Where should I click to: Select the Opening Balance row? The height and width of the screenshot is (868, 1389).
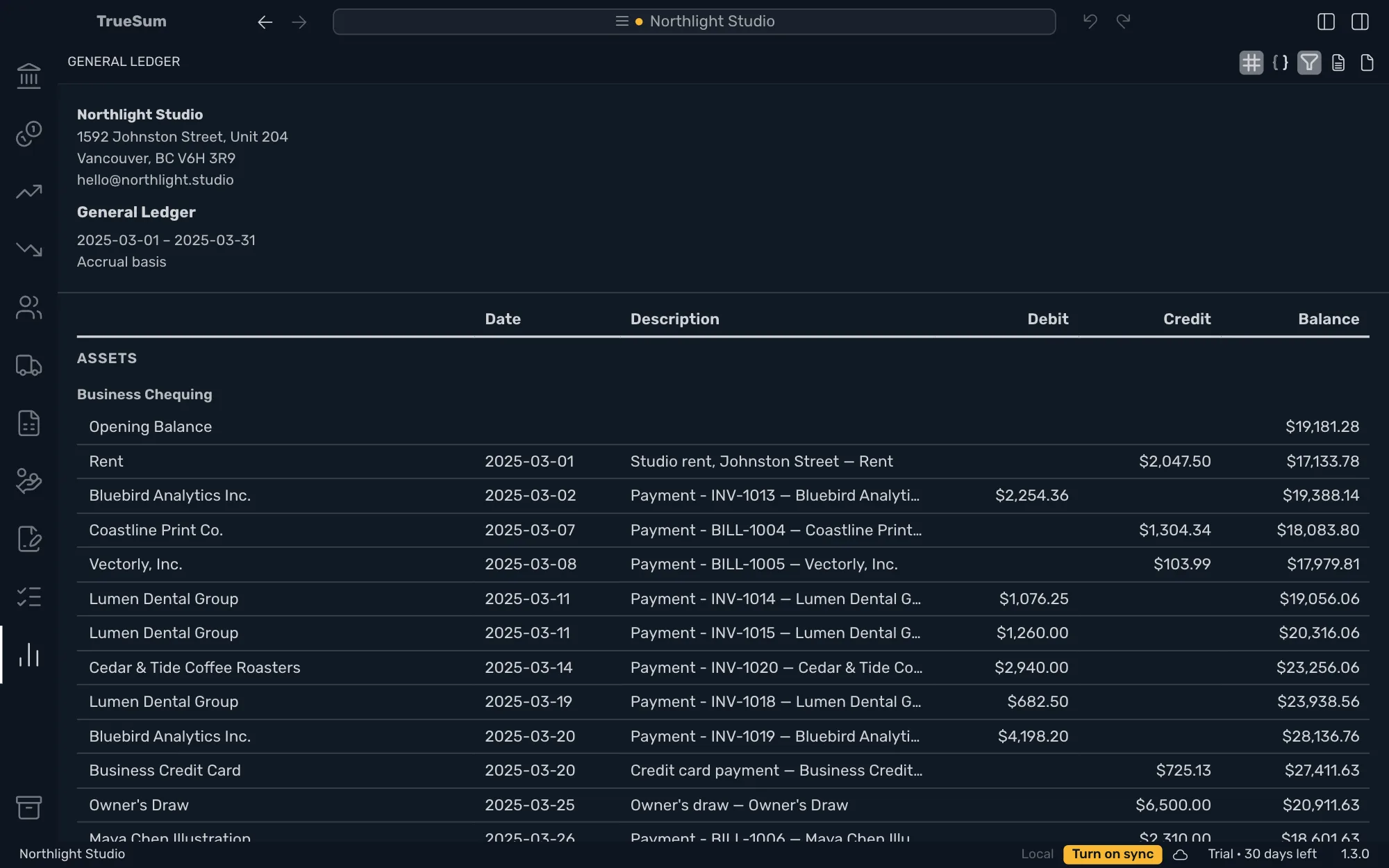pos(722,427)
